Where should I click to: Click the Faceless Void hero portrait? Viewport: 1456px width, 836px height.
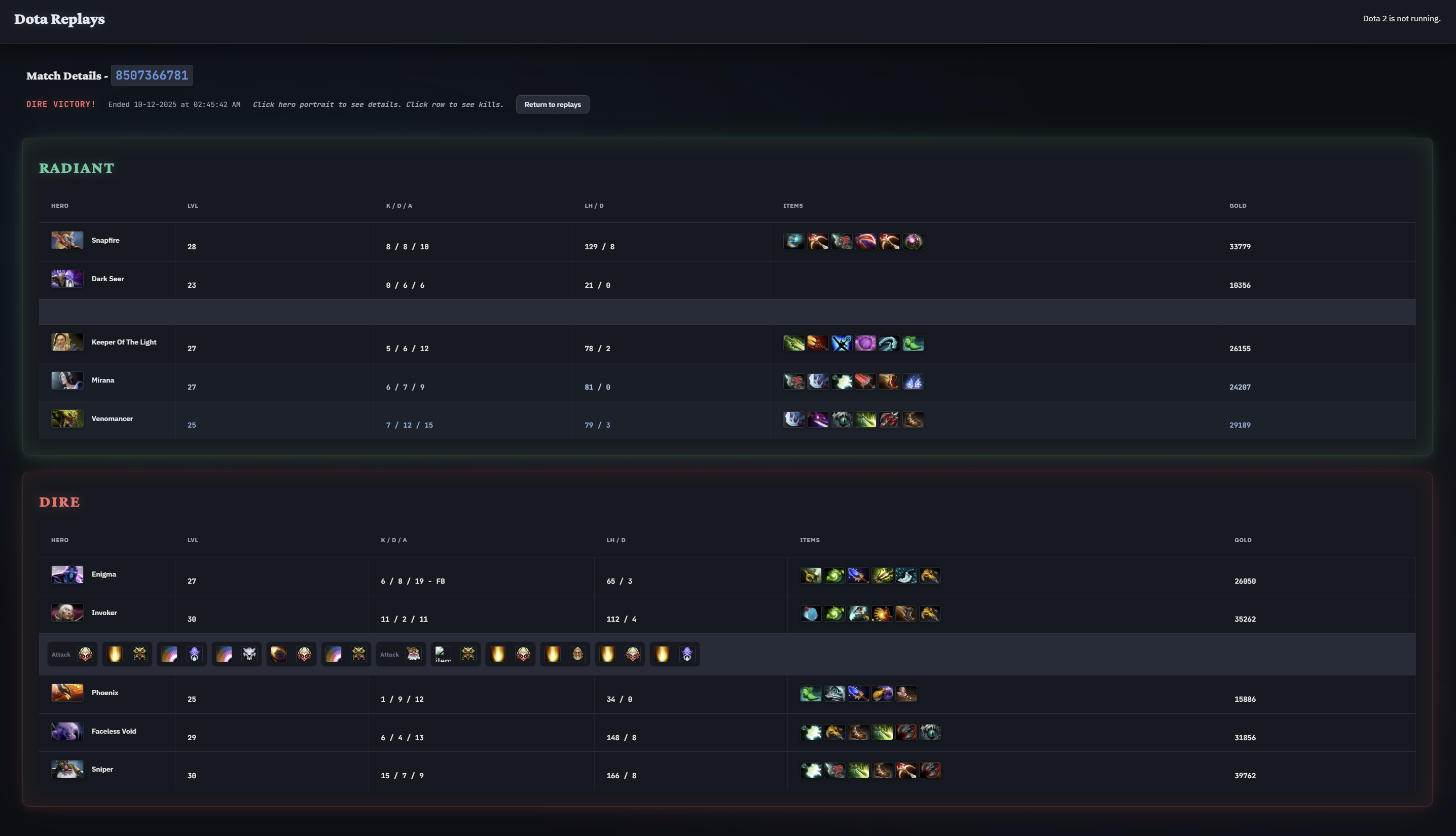tap(67, 731)
